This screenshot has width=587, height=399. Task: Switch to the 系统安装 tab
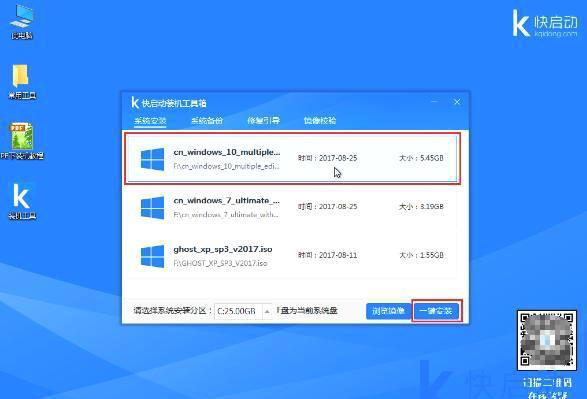(x=150, y=121)
